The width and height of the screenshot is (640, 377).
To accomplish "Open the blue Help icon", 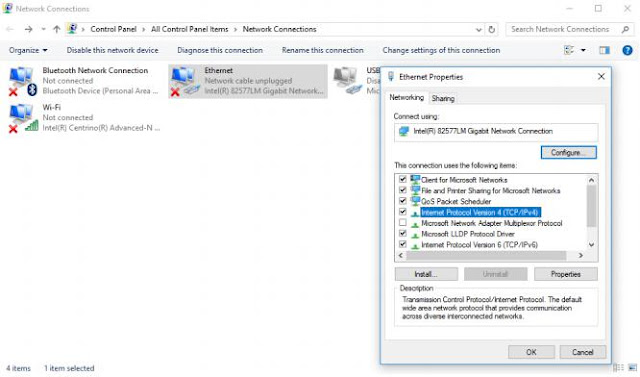I will [627, 50].
